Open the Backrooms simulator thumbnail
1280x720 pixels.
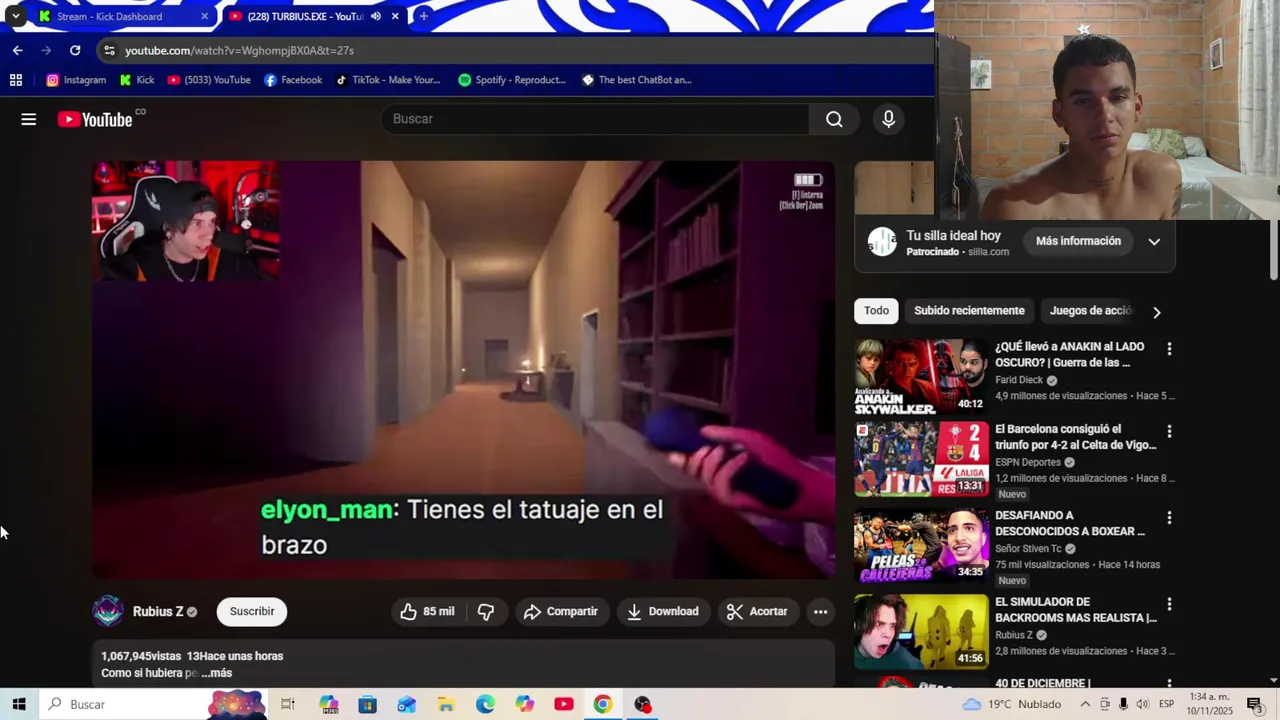click(x=921, y=632)
